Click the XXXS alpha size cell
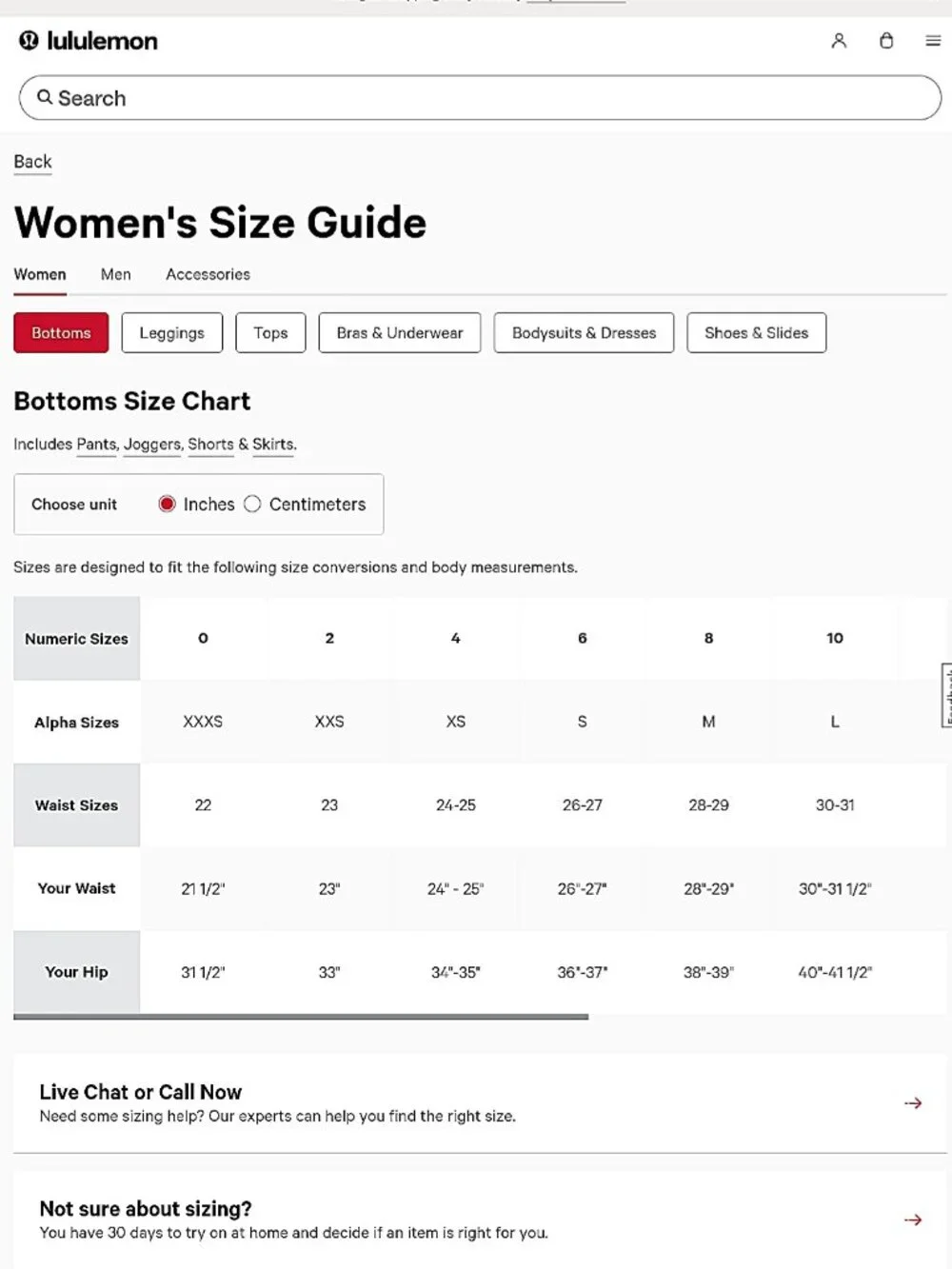The height and width of the screenshot is (1269, 952). [x=203, y=722]
